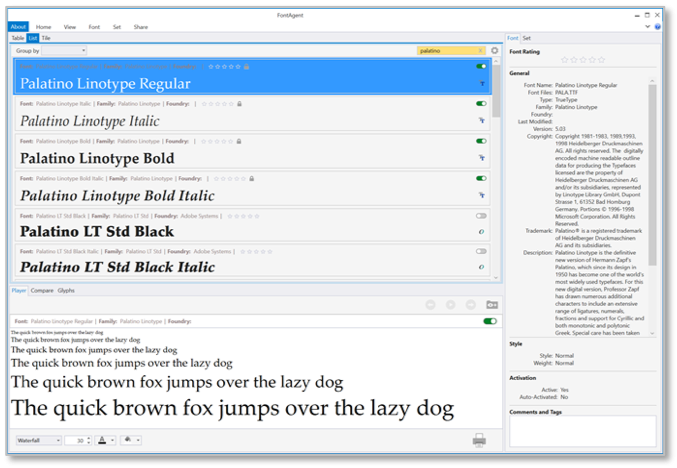Select the Palatino Linotype Italic sample text

tap(89, 121)
